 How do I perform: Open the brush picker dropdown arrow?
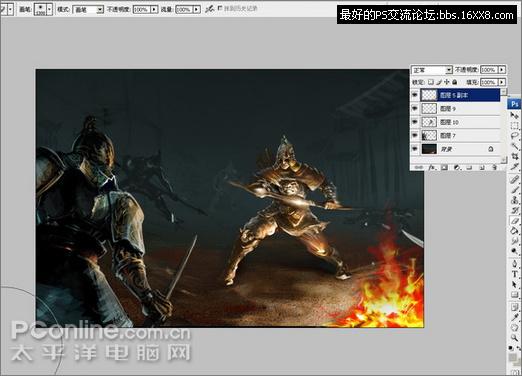[x=50, y=9]
